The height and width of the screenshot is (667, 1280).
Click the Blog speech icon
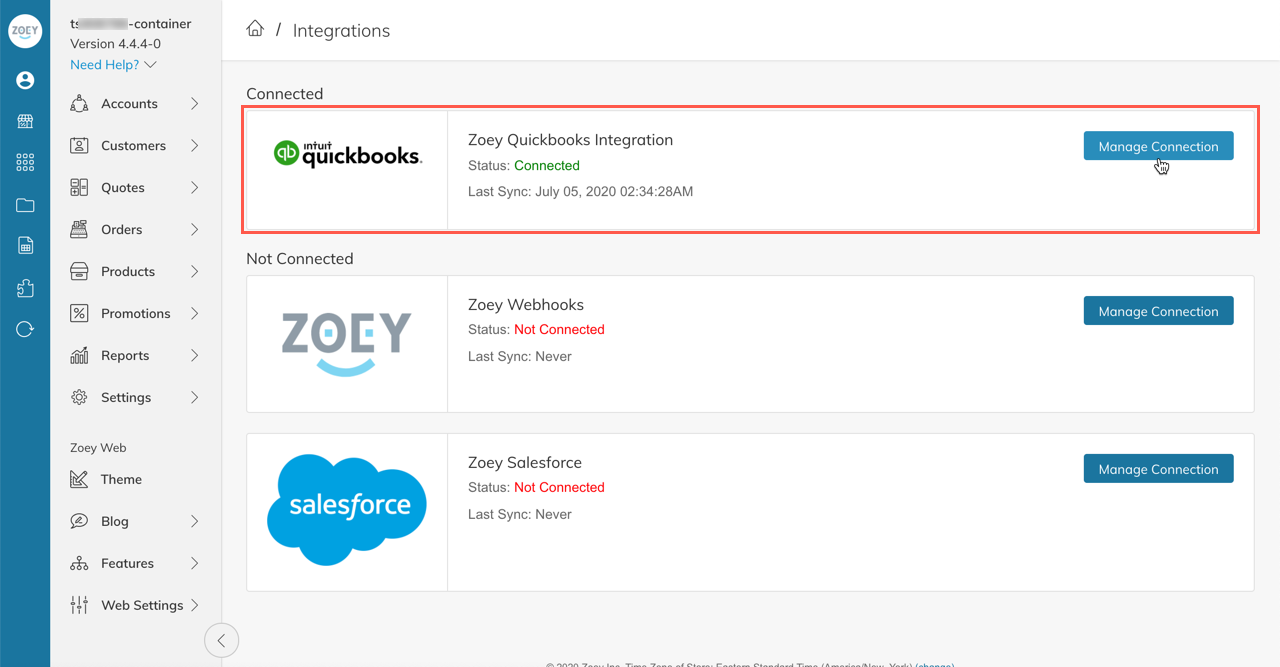[79, 521]
